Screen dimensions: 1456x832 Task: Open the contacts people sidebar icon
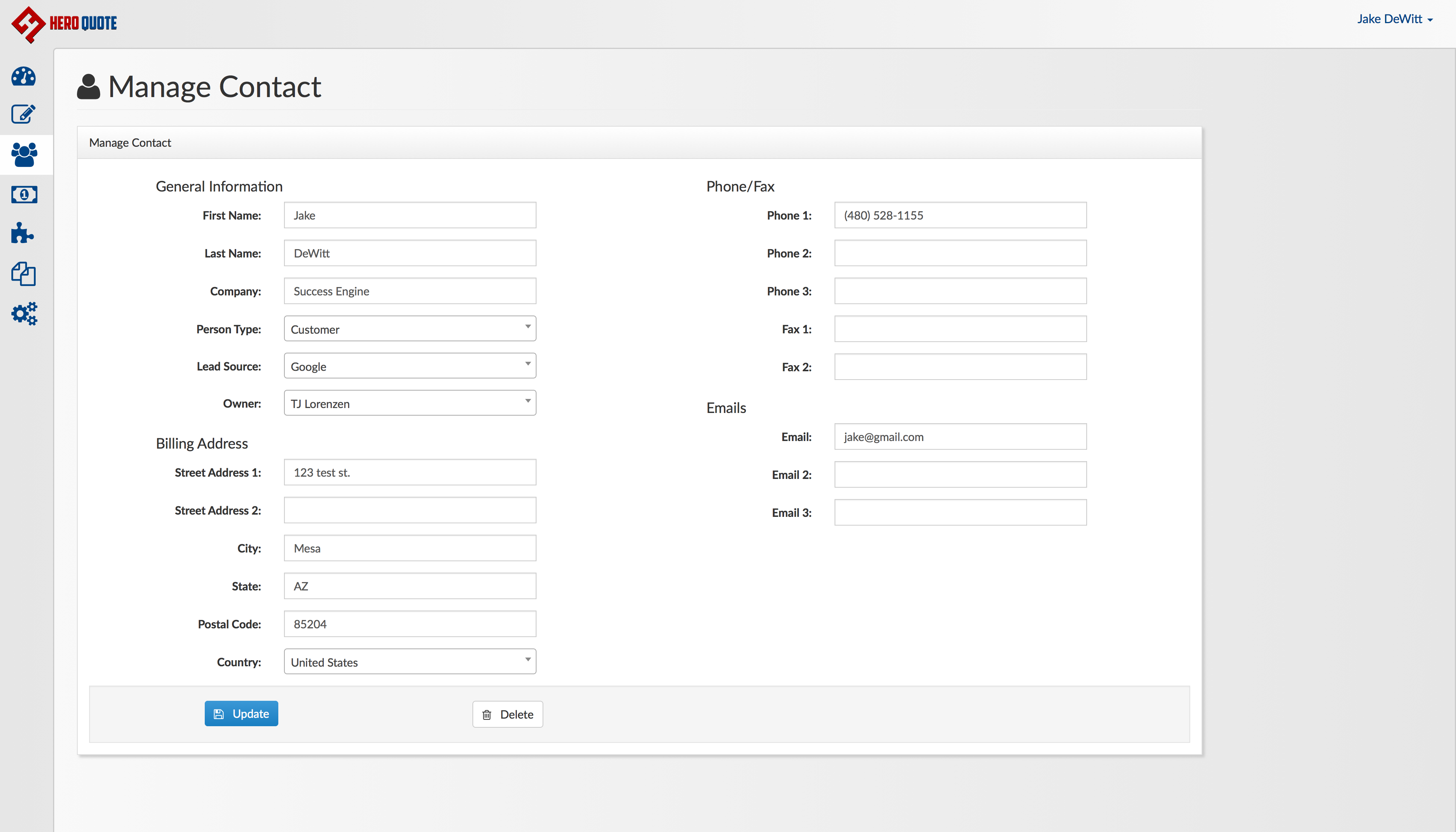pyautogui.click(x=24, y=154)
